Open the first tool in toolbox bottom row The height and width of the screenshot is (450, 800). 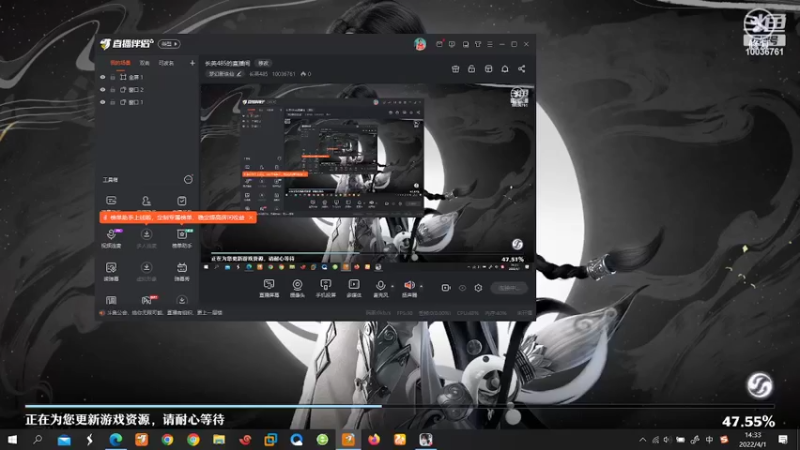[111, 300]
